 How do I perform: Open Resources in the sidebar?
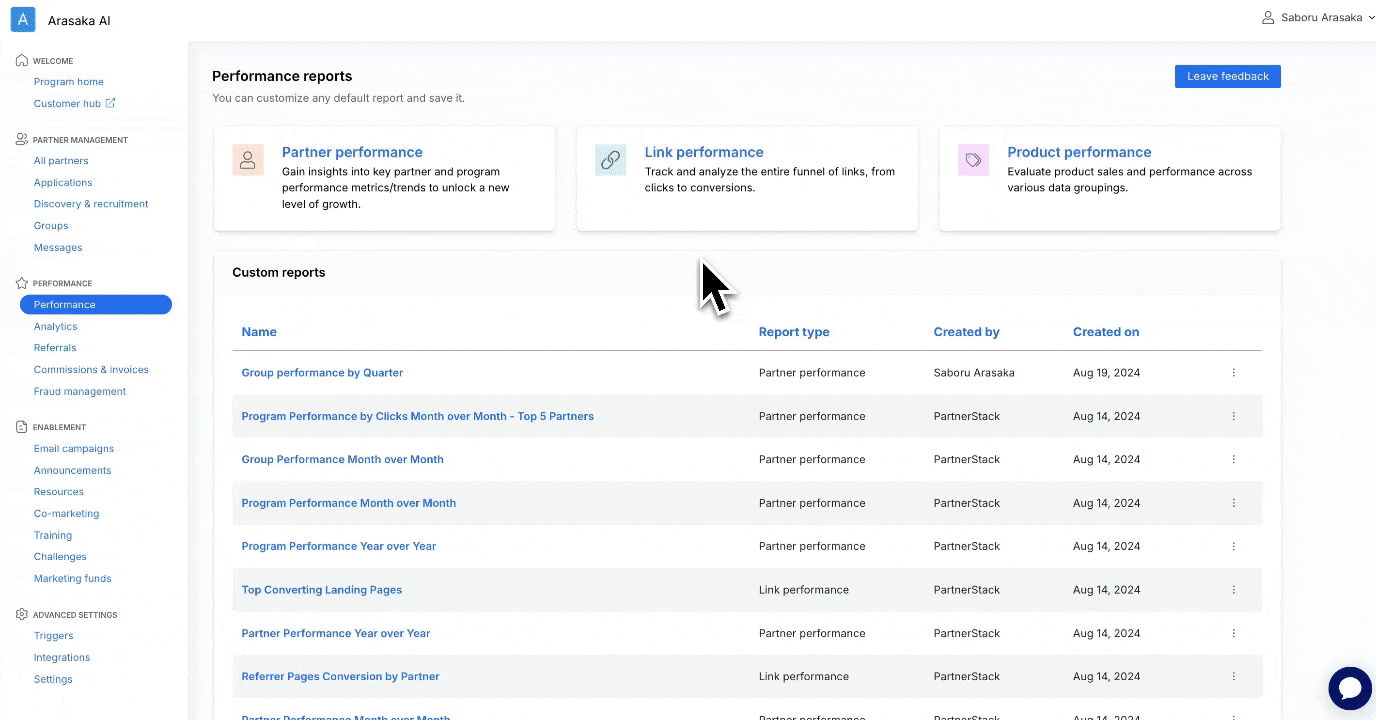(59, 492)
